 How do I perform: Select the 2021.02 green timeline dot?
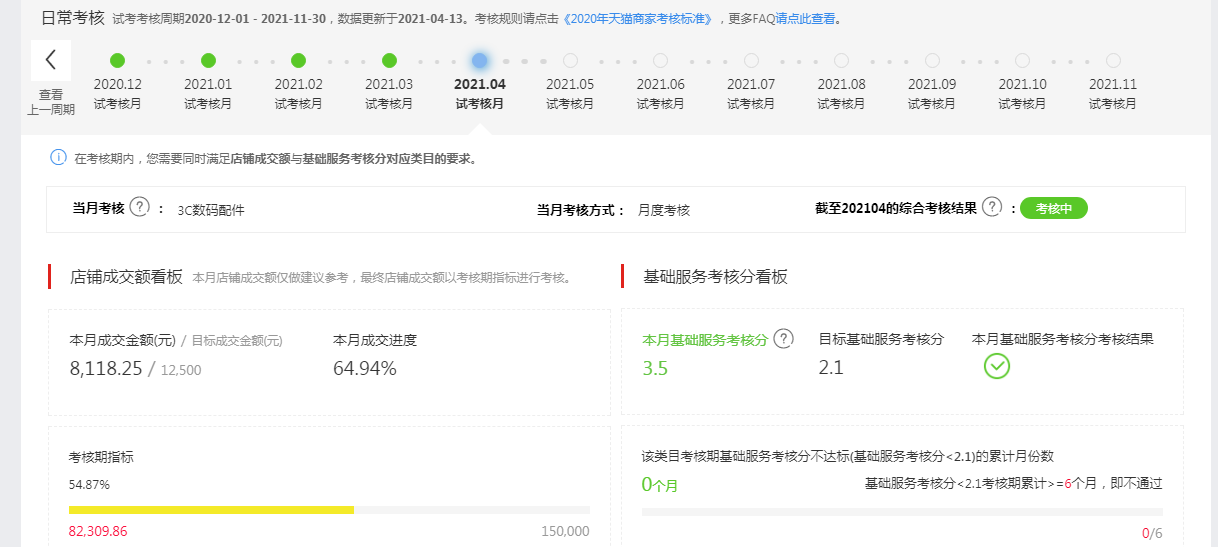298,60
